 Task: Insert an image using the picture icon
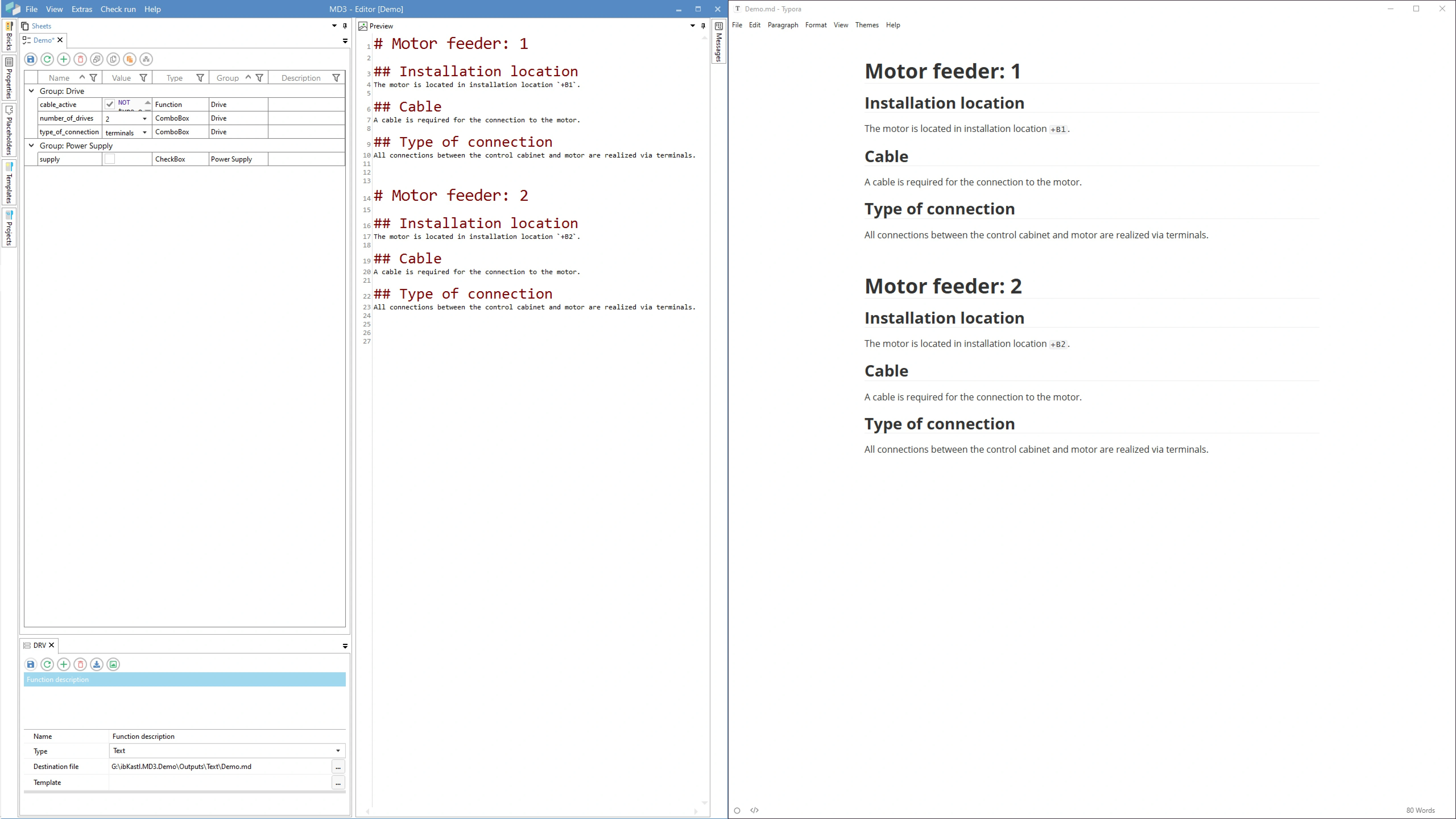(x=113, y=665)
